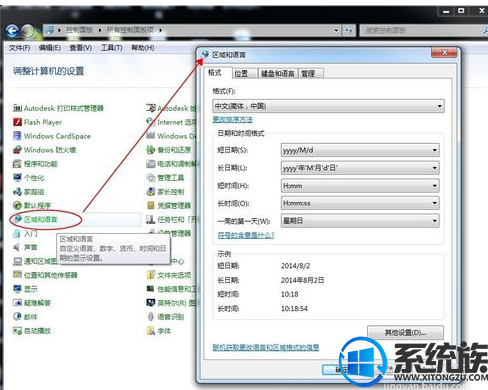Open 默认程序 default programs icon

[x=17, y=205]
